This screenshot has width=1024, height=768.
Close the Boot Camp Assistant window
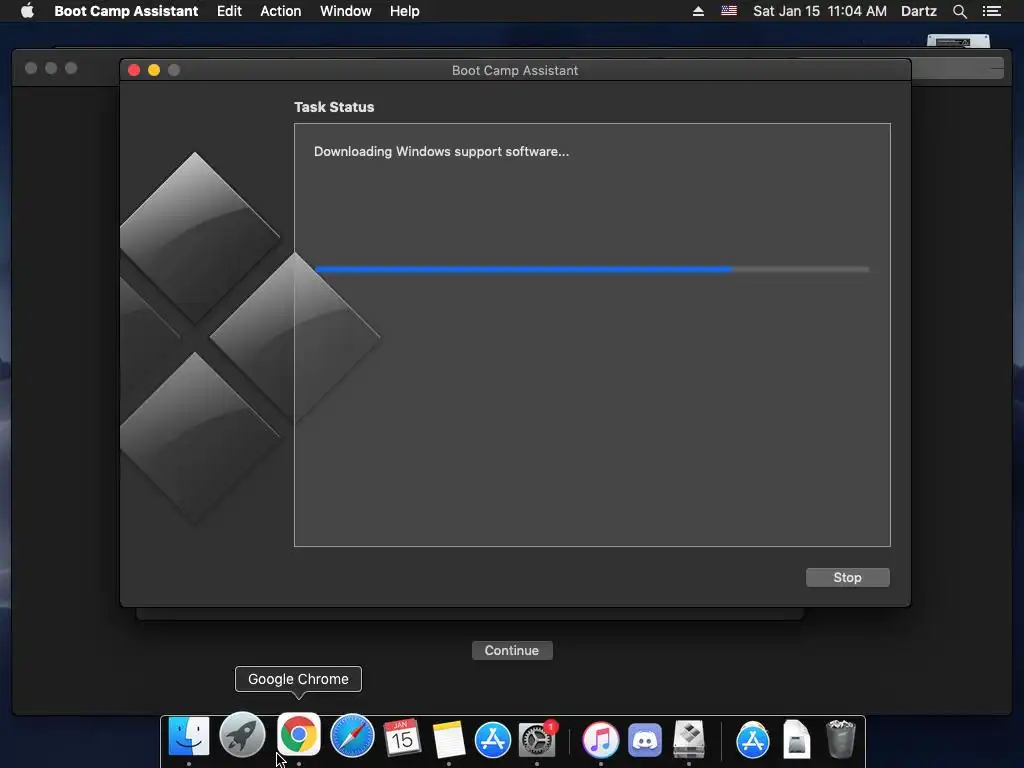coord(134,70)
